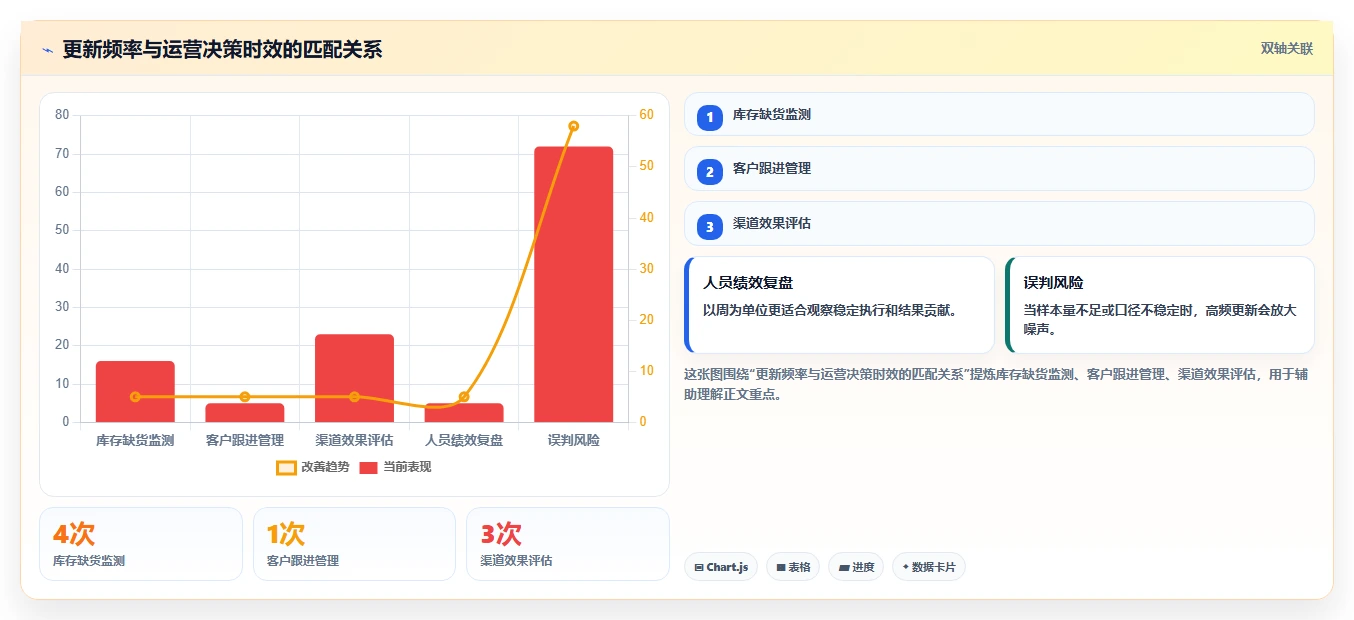This screenshot has width=1354, height=620.
Task: Click the trend line point above 误判风险
Action: tap(574, 126)
